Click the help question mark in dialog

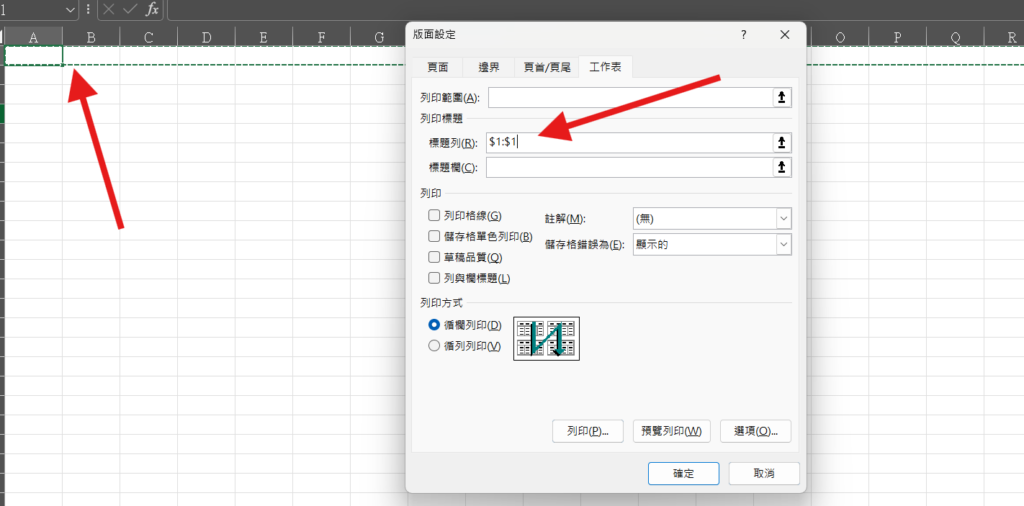743,34
